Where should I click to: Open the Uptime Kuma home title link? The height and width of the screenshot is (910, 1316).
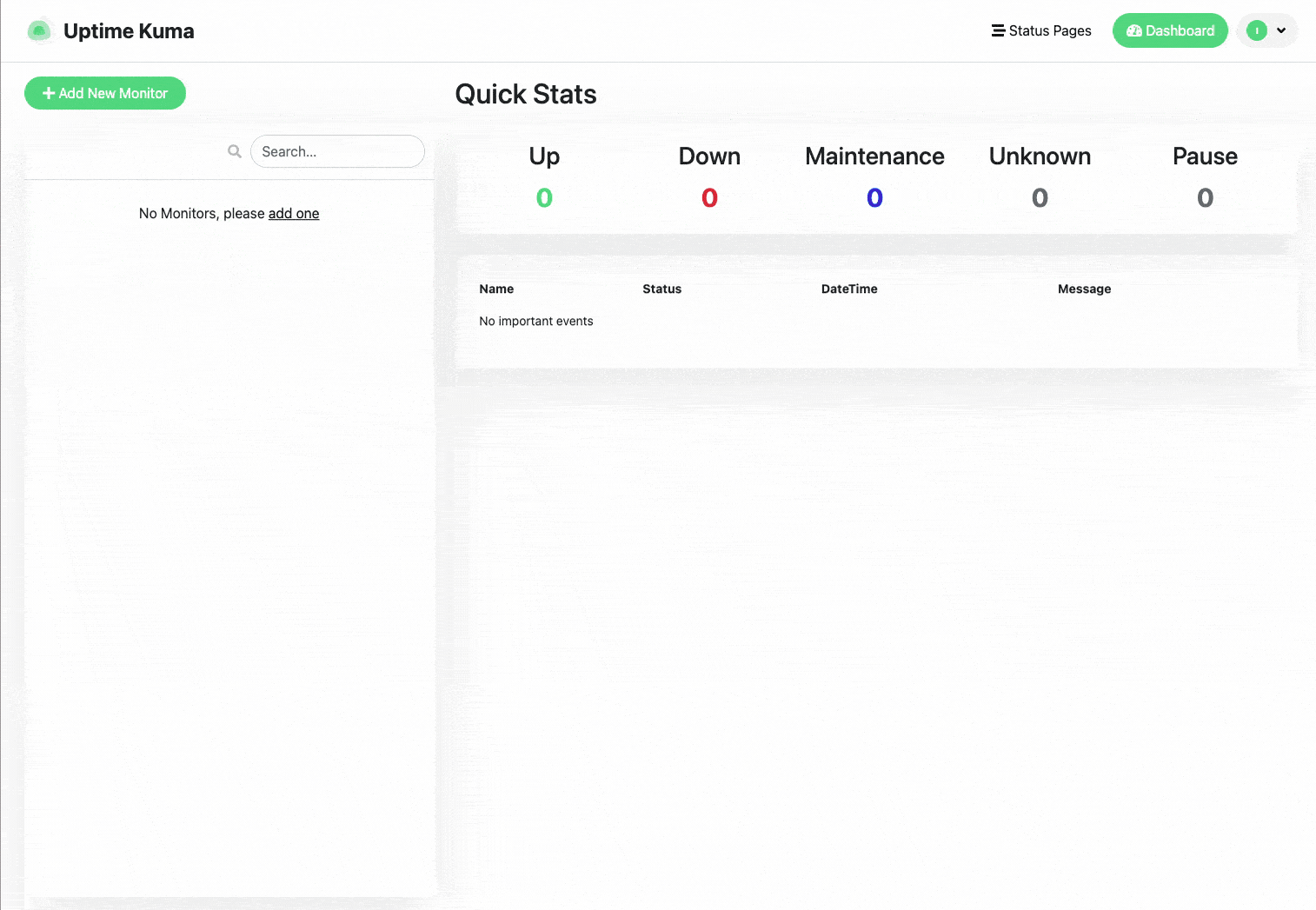coord(129,31)
